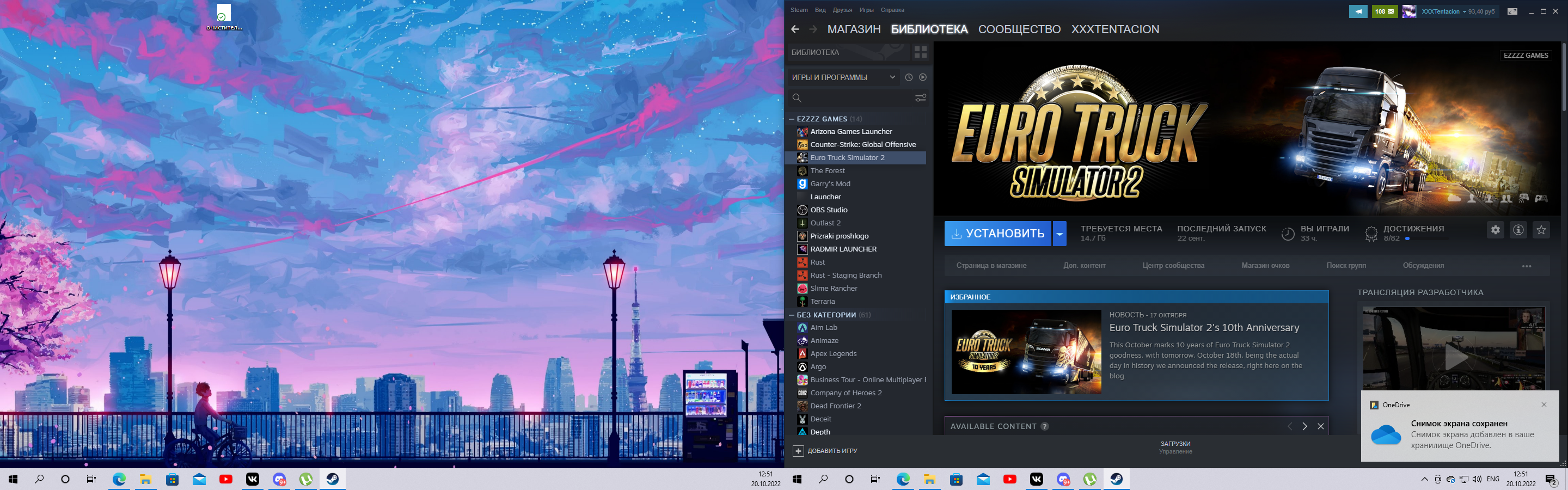
Task: Select OBS Studio in library list
Action: 855,210
